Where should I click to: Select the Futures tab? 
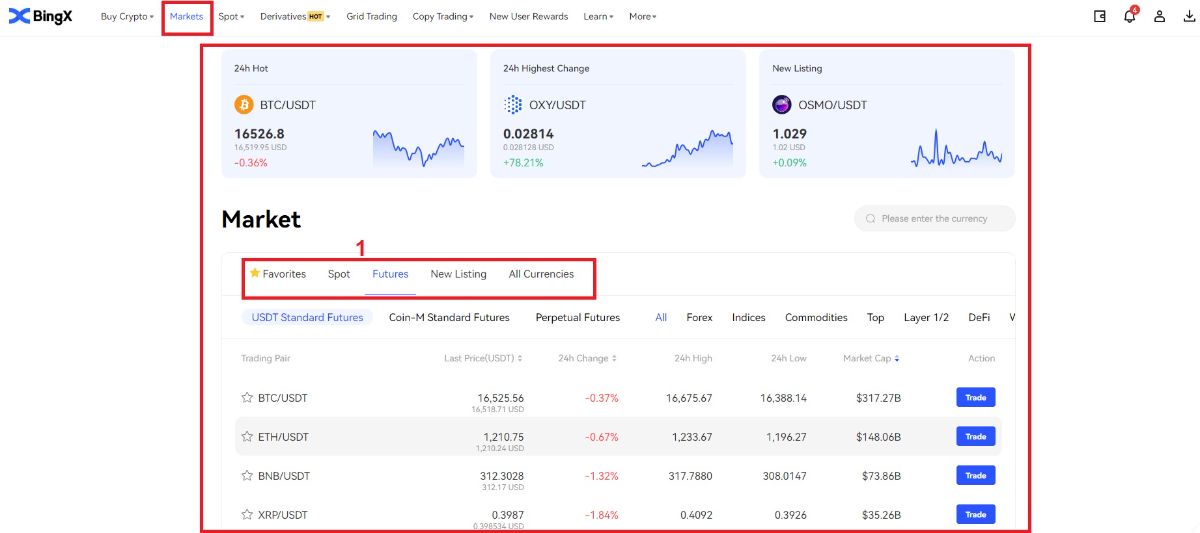click(x=390, y=274)
